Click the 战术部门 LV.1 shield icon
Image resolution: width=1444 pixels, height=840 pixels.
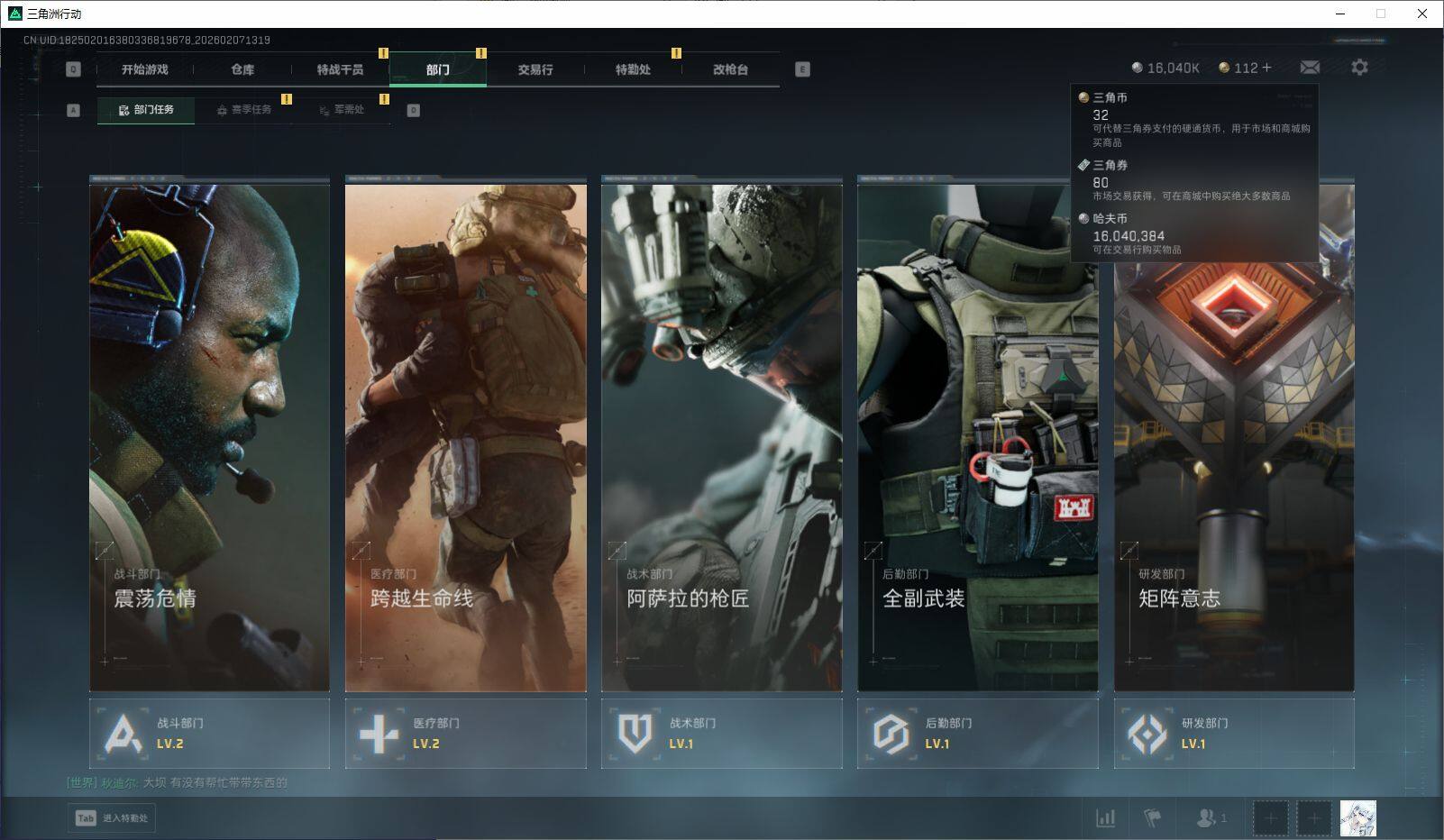pos(635,734)
